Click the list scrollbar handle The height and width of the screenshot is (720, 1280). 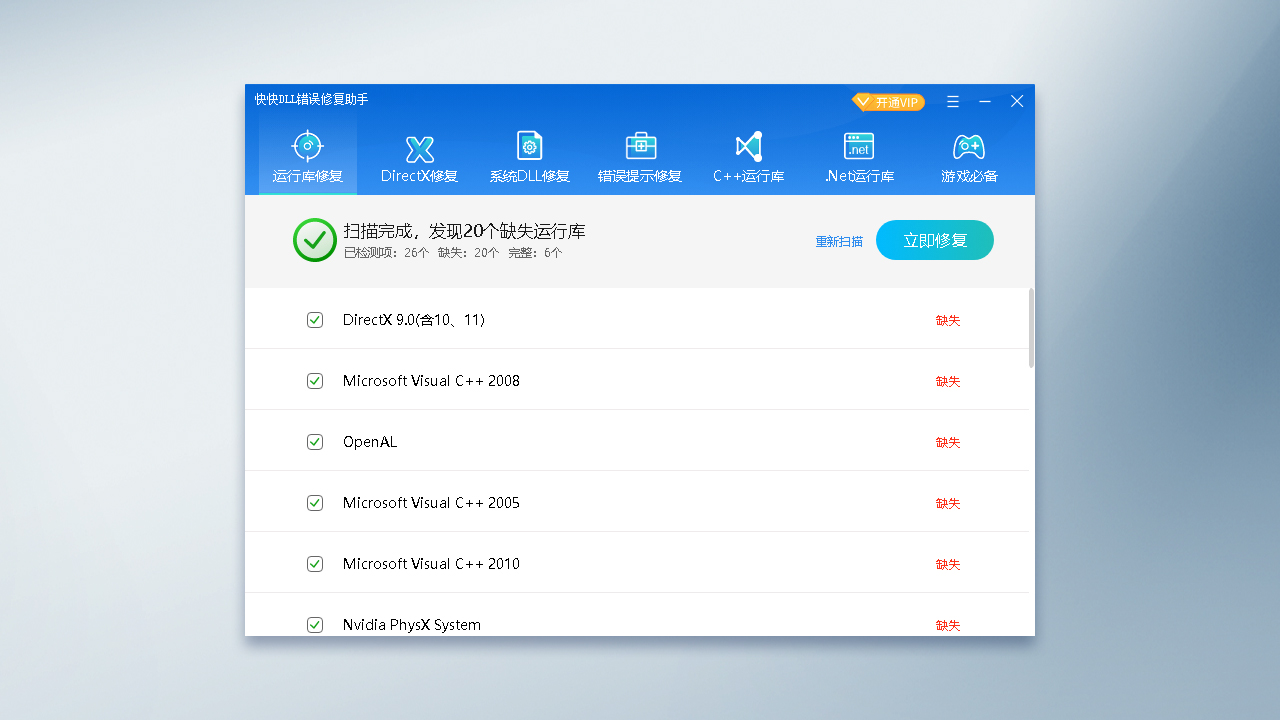1031,320
